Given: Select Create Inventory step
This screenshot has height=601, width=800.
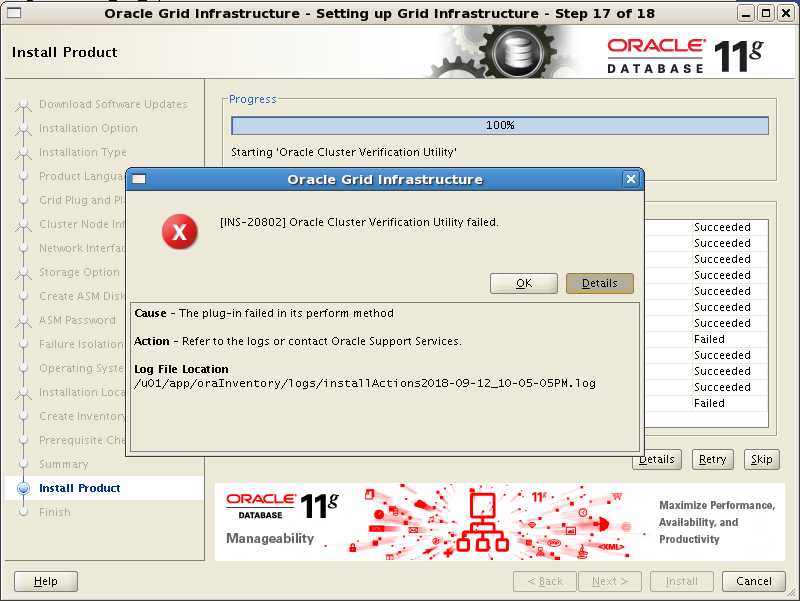Looking at the screenshot, I should coord(82,416).
